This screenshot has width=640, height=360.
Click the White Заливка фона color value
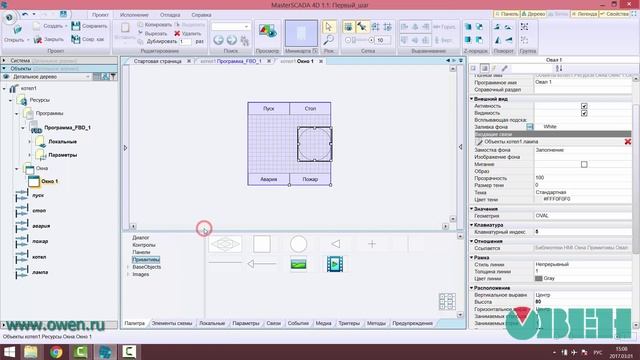(x=550, y=127)
